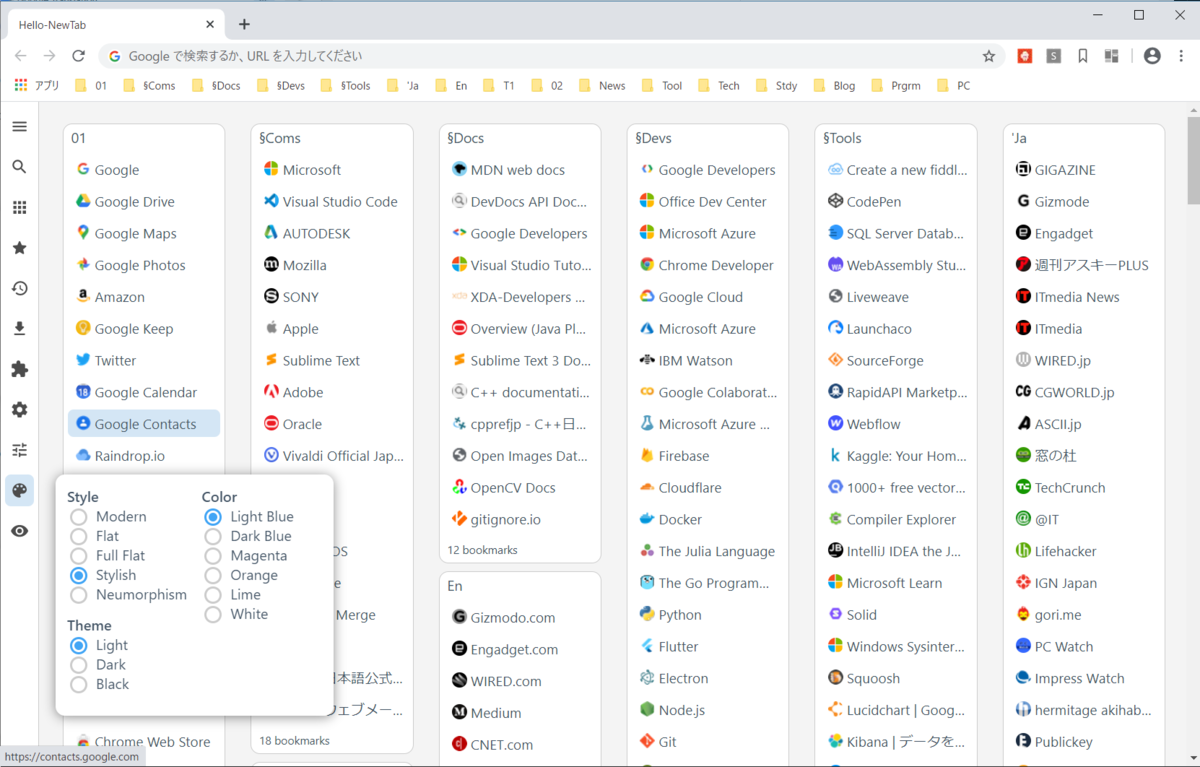Select the Magenta color option
Image resolution: width=1200 pixels, height=767 pixels.
coord(212,556)
